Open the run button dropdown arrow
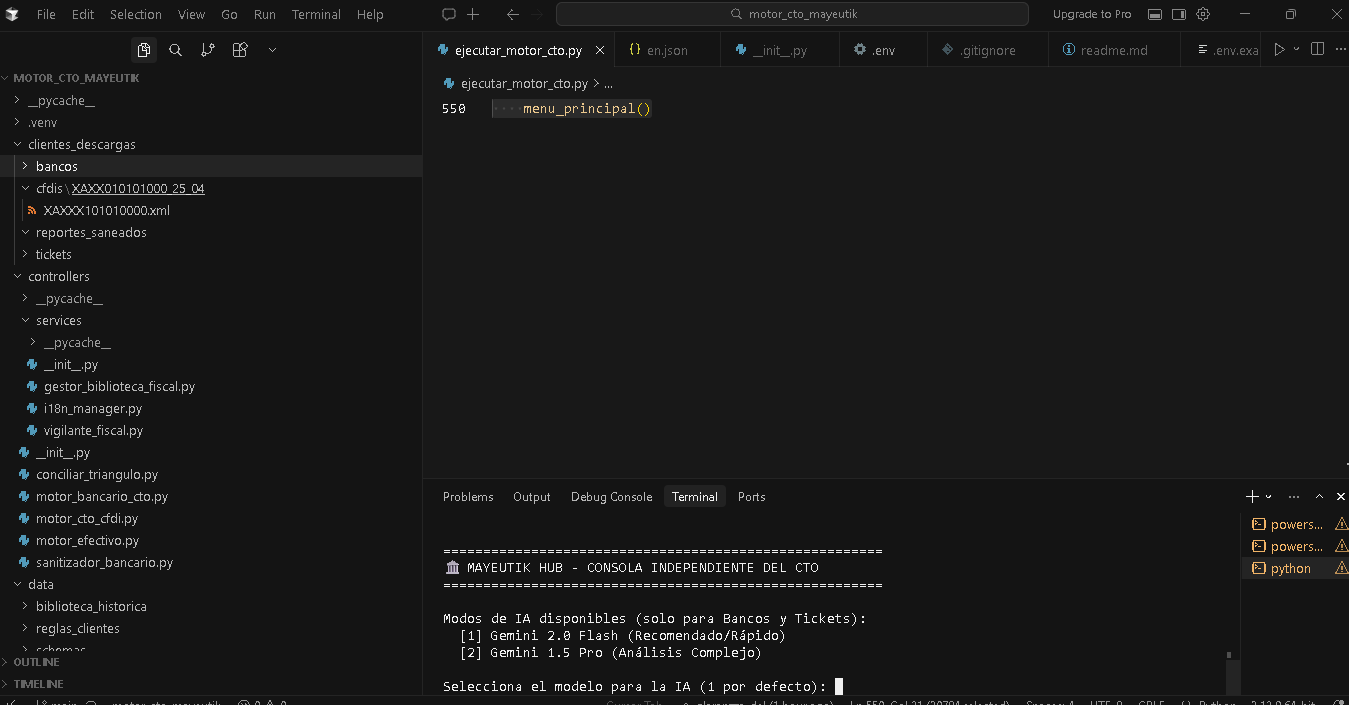Screen dimensions: 1349x705 [x=1297, y=49]
